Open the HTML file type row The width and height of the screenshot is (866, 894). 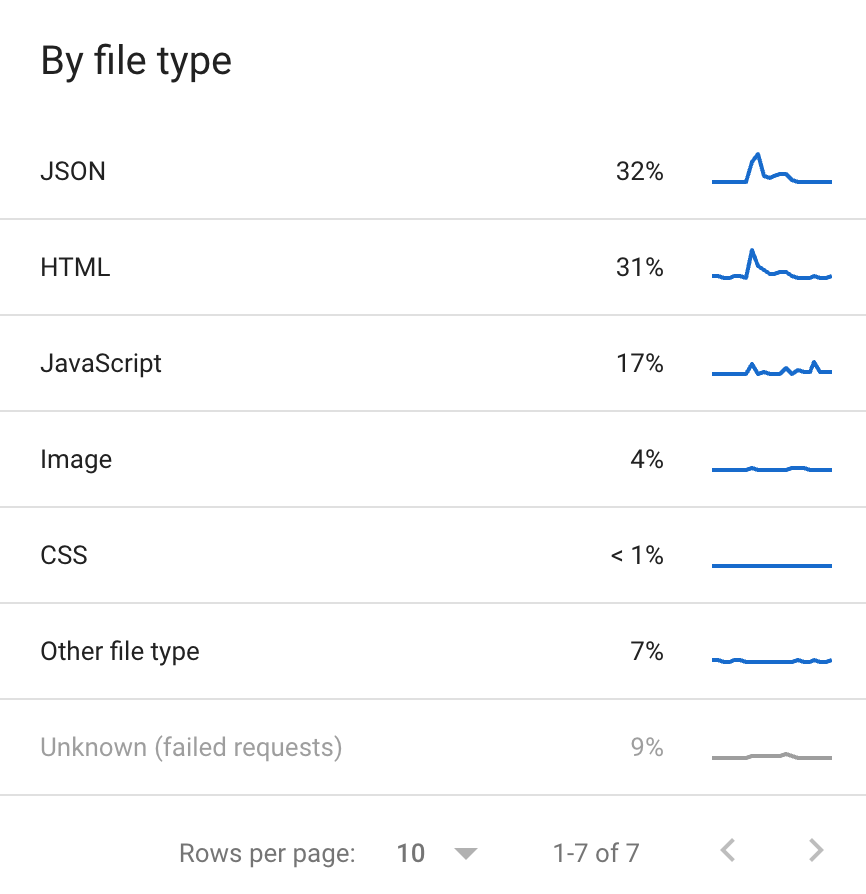[75, 267]
